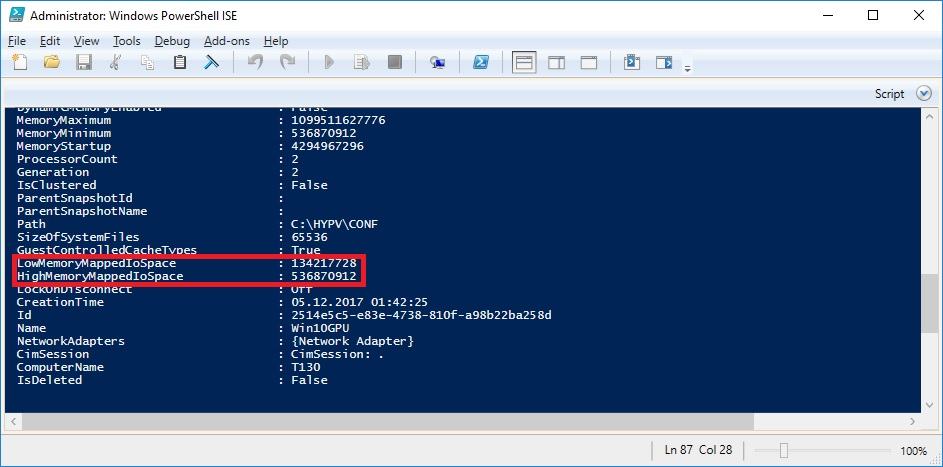Toggle Show Script Pane Maximized layout
Screen dimensions: 943x467
tap(588, 63)
